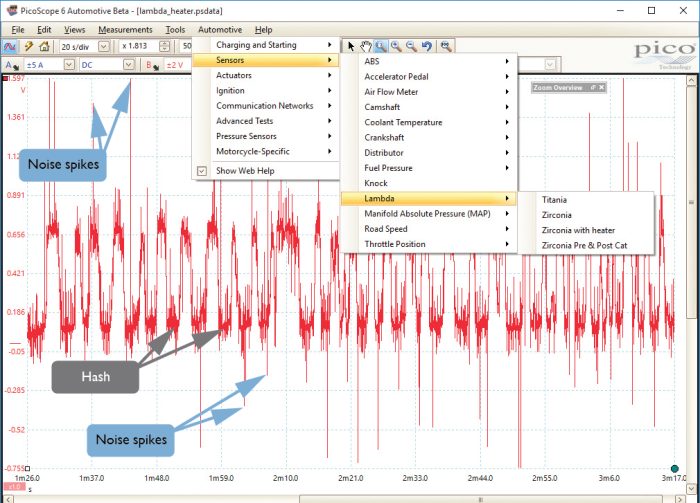This screenshot has height=503, width=700.
Task: Select the arrow selection tool
Action: [351, 46]
